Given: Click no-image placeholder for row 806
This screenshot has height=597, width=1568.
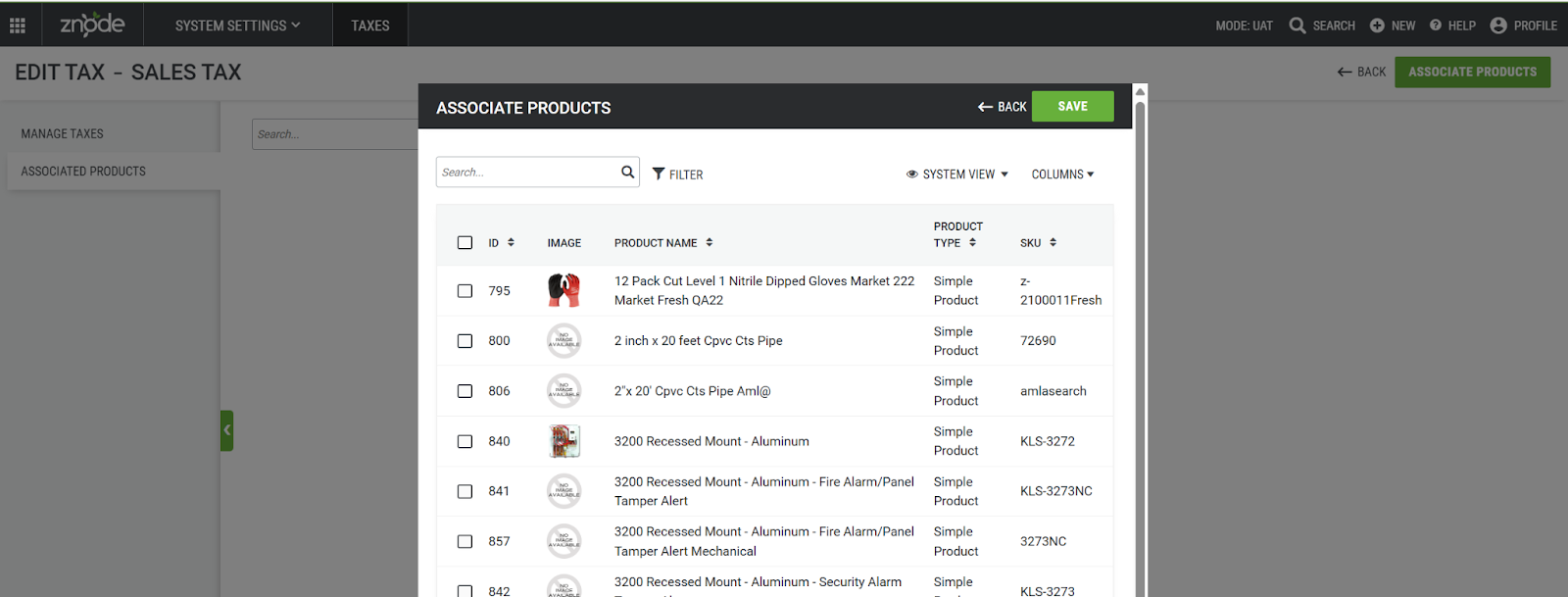Looking at the screenshot, I should (x=563, y=391).
